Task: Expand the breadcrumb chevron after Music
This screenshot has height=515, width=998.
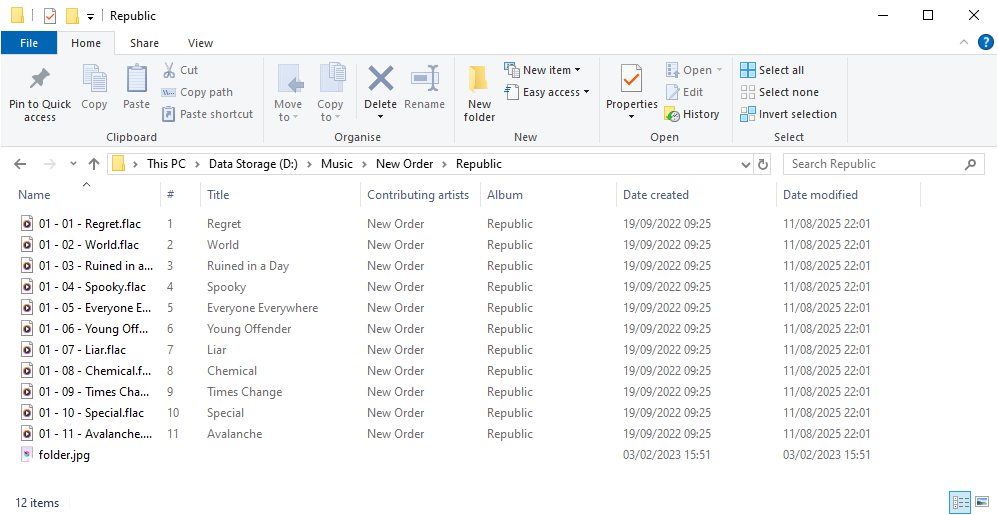Action: [x=364, y=164]
